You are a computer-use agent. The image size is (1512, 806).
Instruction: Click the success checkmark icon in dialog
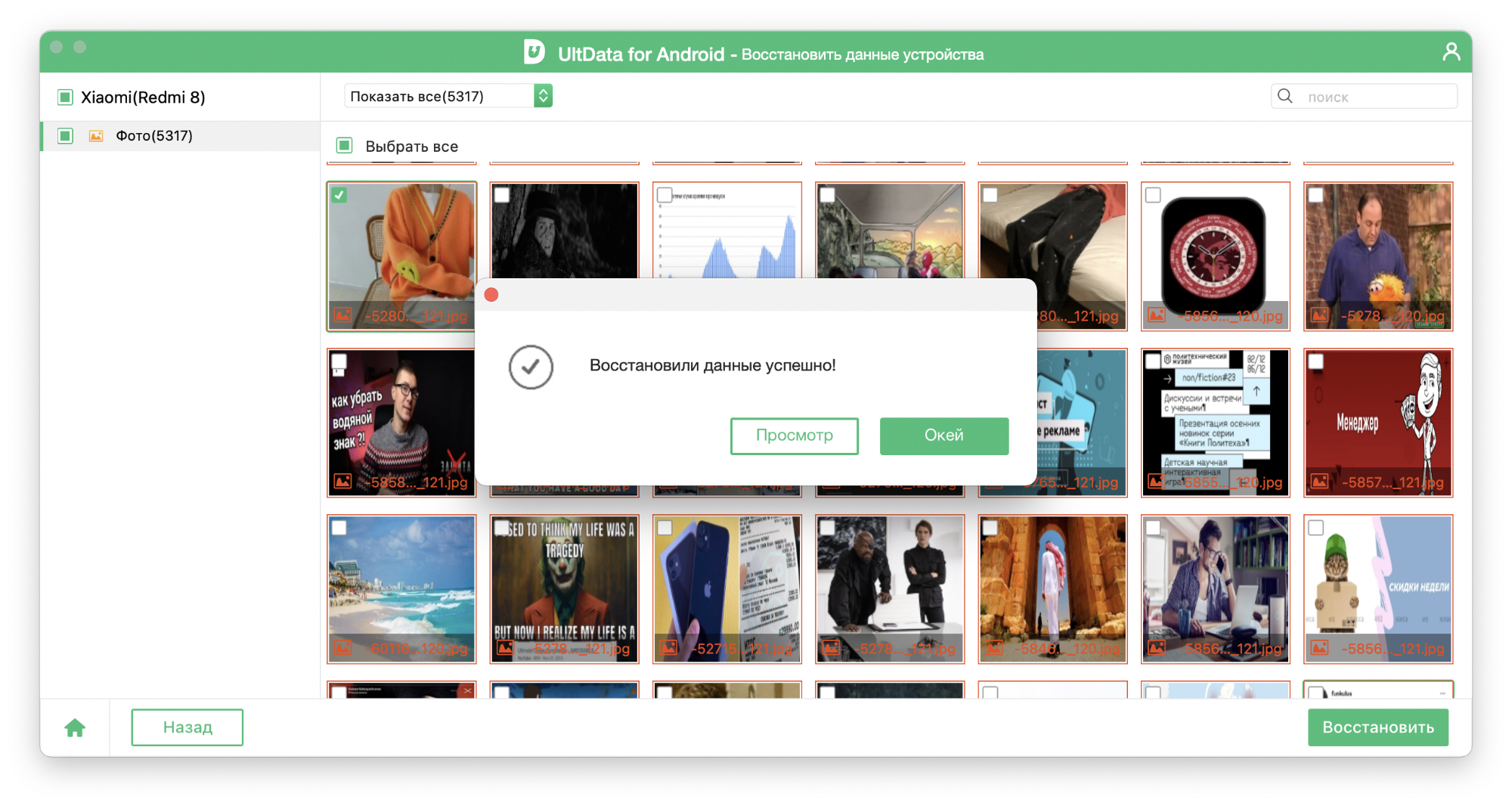(531, 367)
